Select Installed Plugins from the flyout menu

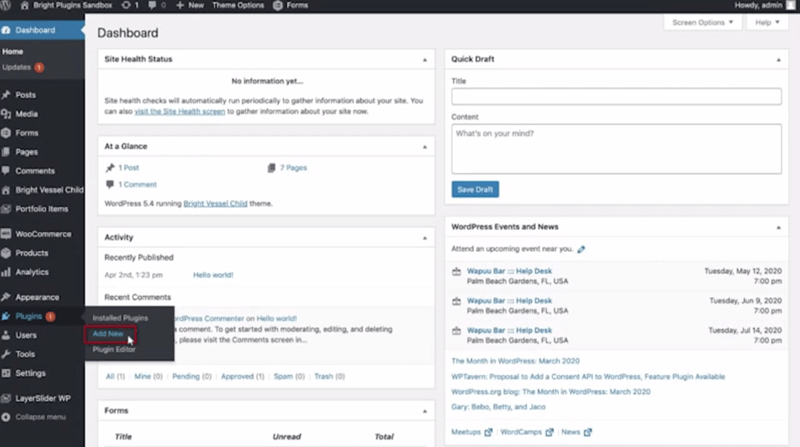[120, 318]
